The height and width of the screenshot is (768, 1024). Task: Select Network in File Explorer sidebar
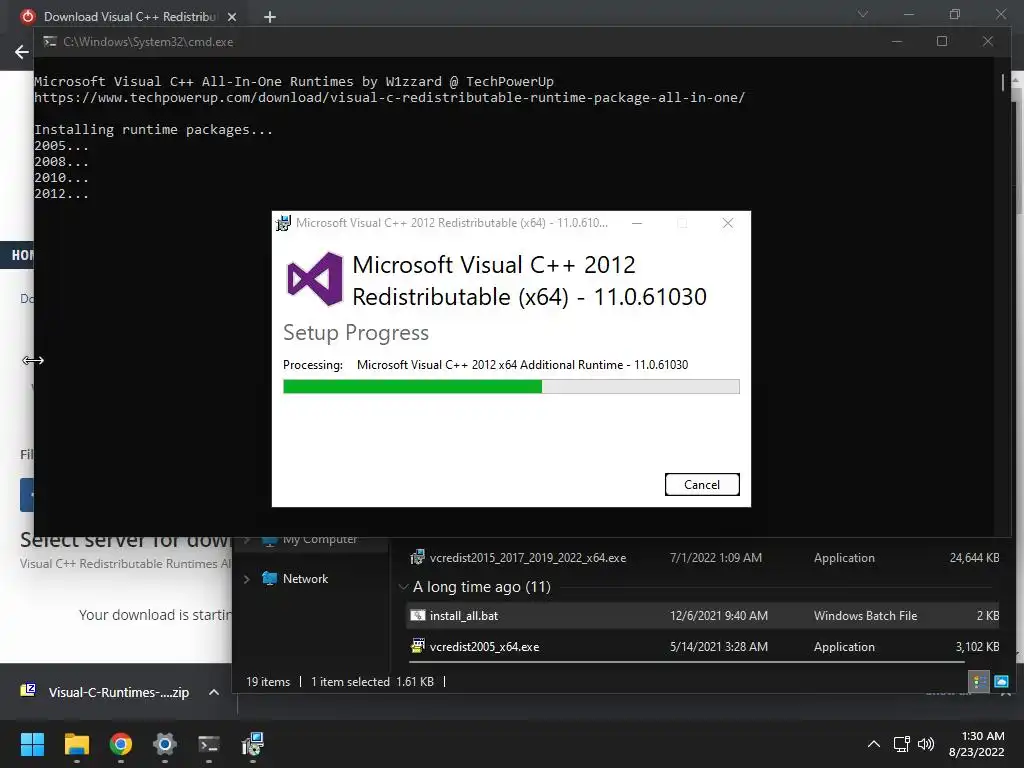point(306,579)
